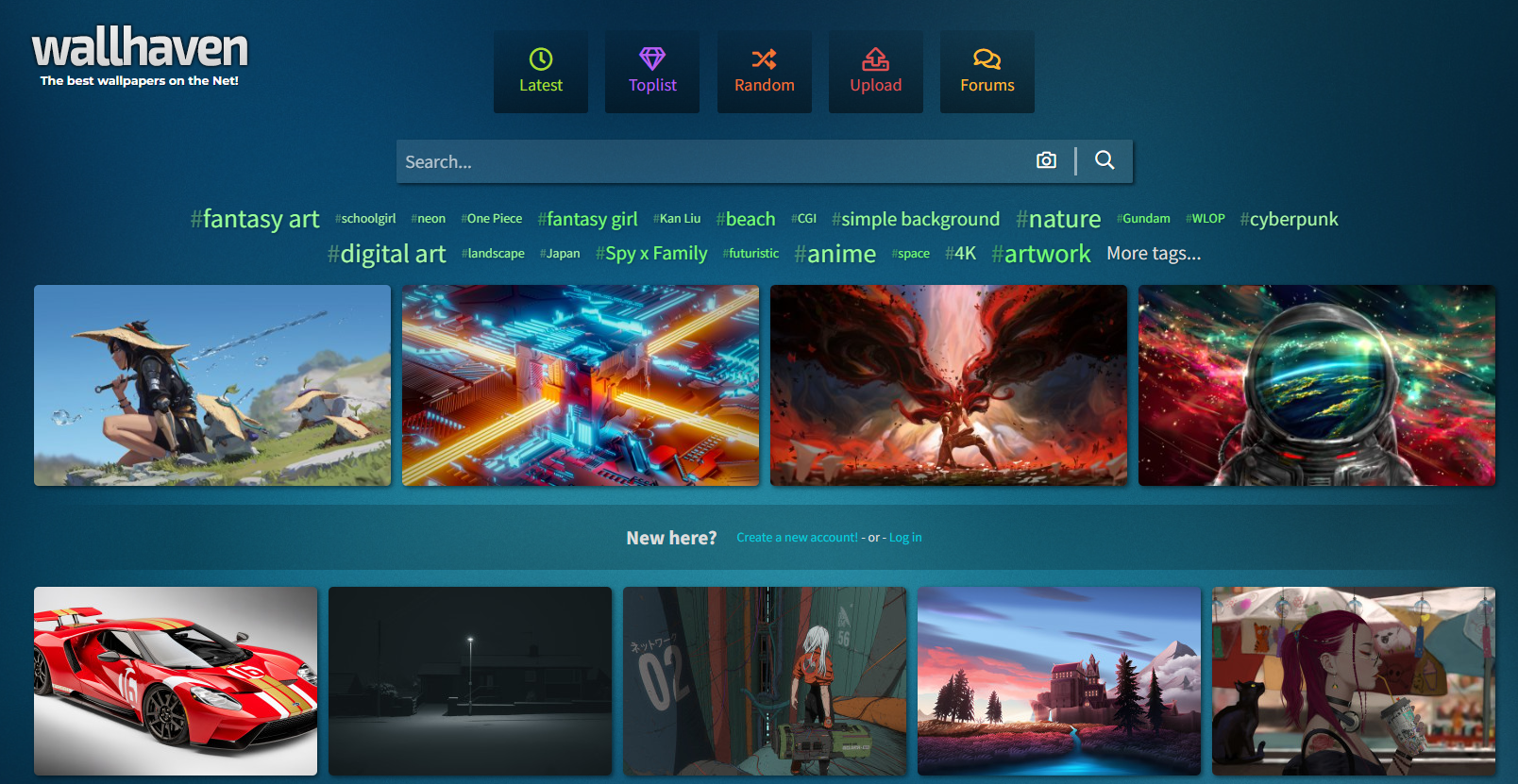This screenshot has width=1518, height=784.
Task: Open the Toplist page
Action: click(x=652, y=72)
